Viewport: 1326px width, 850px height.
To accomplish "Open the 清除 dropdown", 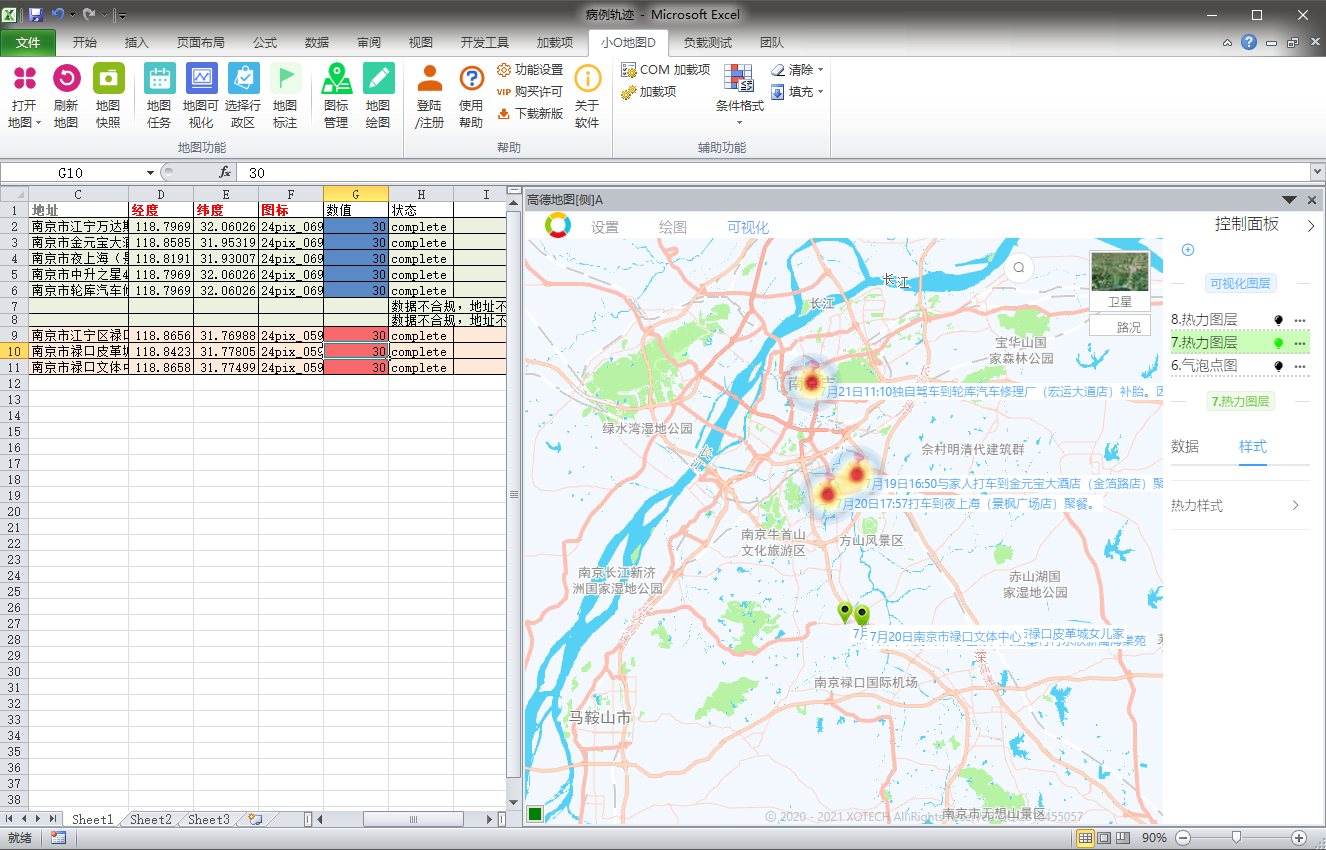I will coord(797,70).
